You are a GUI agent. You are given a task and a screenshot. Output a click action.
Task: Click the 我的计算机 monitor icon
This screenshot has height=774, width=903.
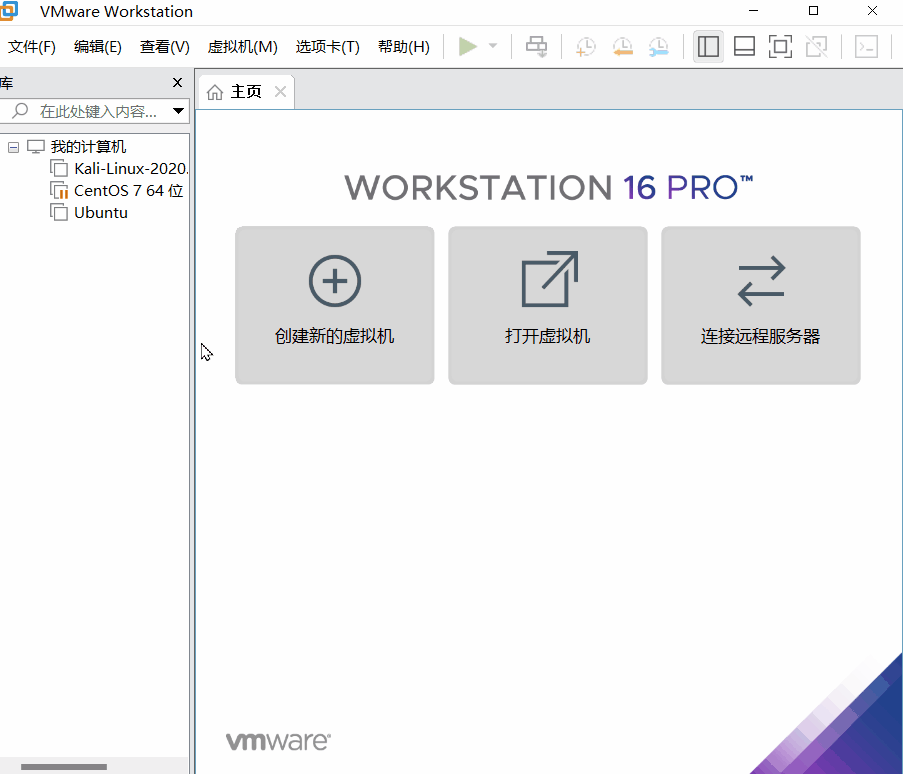[x=36, y=147]
